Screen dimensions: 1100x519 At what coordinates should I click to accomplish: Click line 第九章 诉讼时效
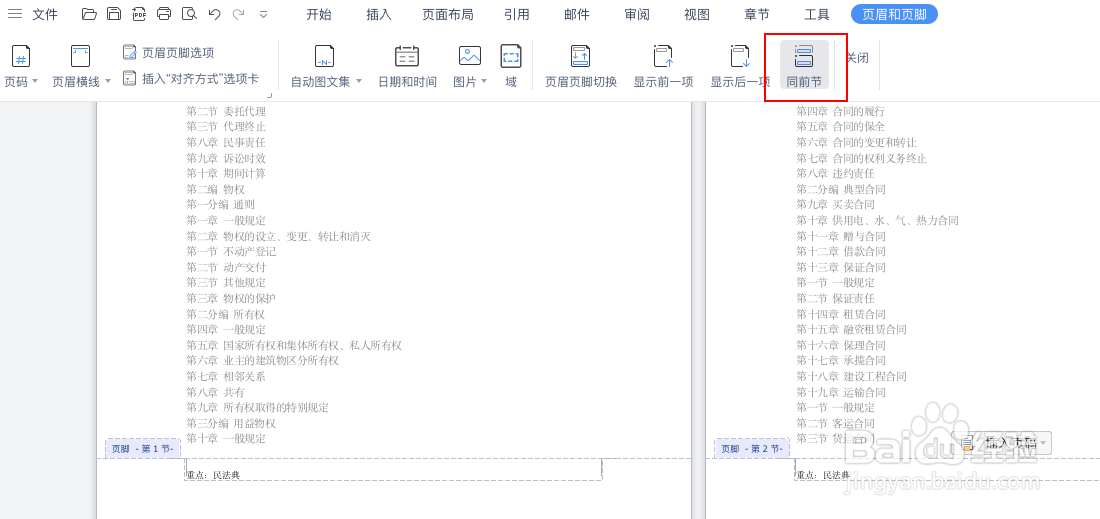pyautogui.click(x=226, y=158)
